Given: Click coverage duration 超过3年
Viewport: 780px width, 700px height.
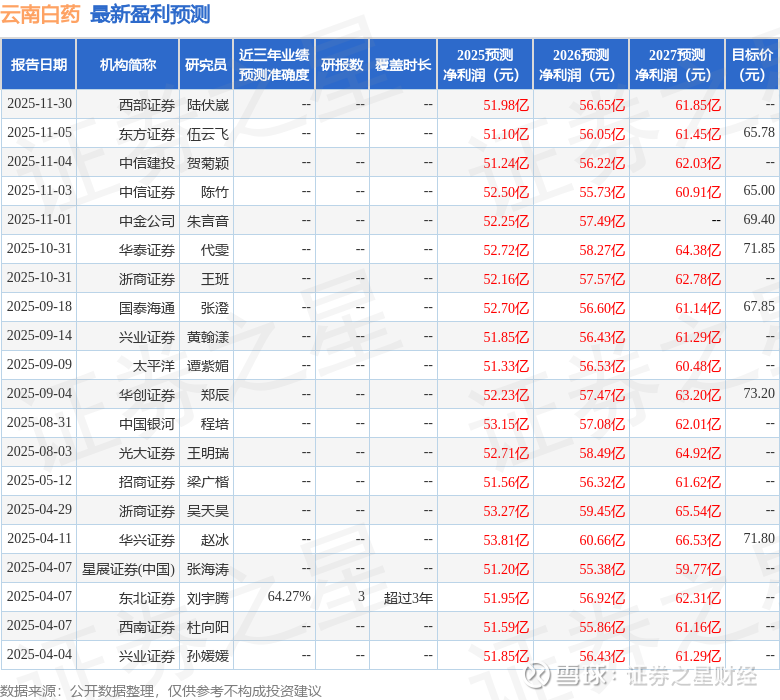Looking at the screenshot, I should click(x=408, y=598).
